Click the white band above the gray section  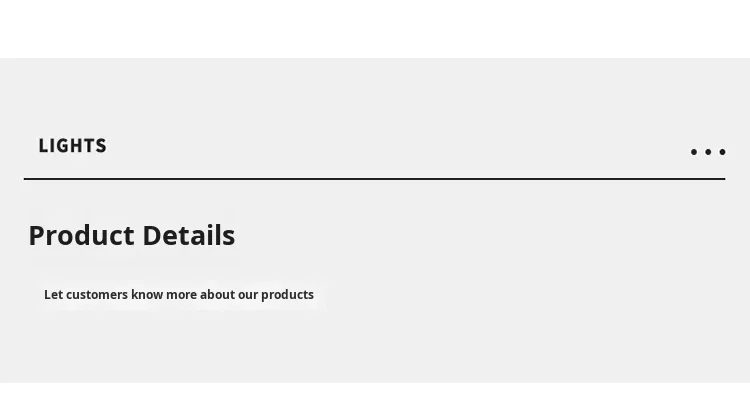tap(374, 28)
